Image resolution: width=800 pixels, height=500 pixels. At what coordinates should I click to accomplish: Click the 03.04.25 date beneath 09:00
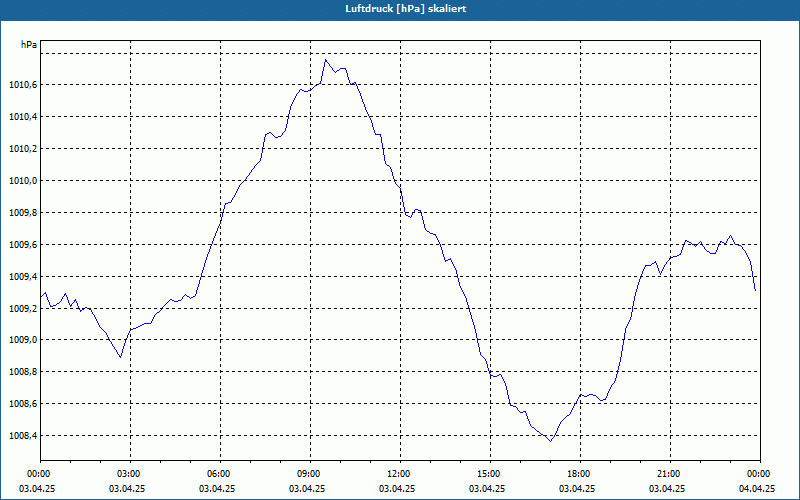[x=307, y=489]
